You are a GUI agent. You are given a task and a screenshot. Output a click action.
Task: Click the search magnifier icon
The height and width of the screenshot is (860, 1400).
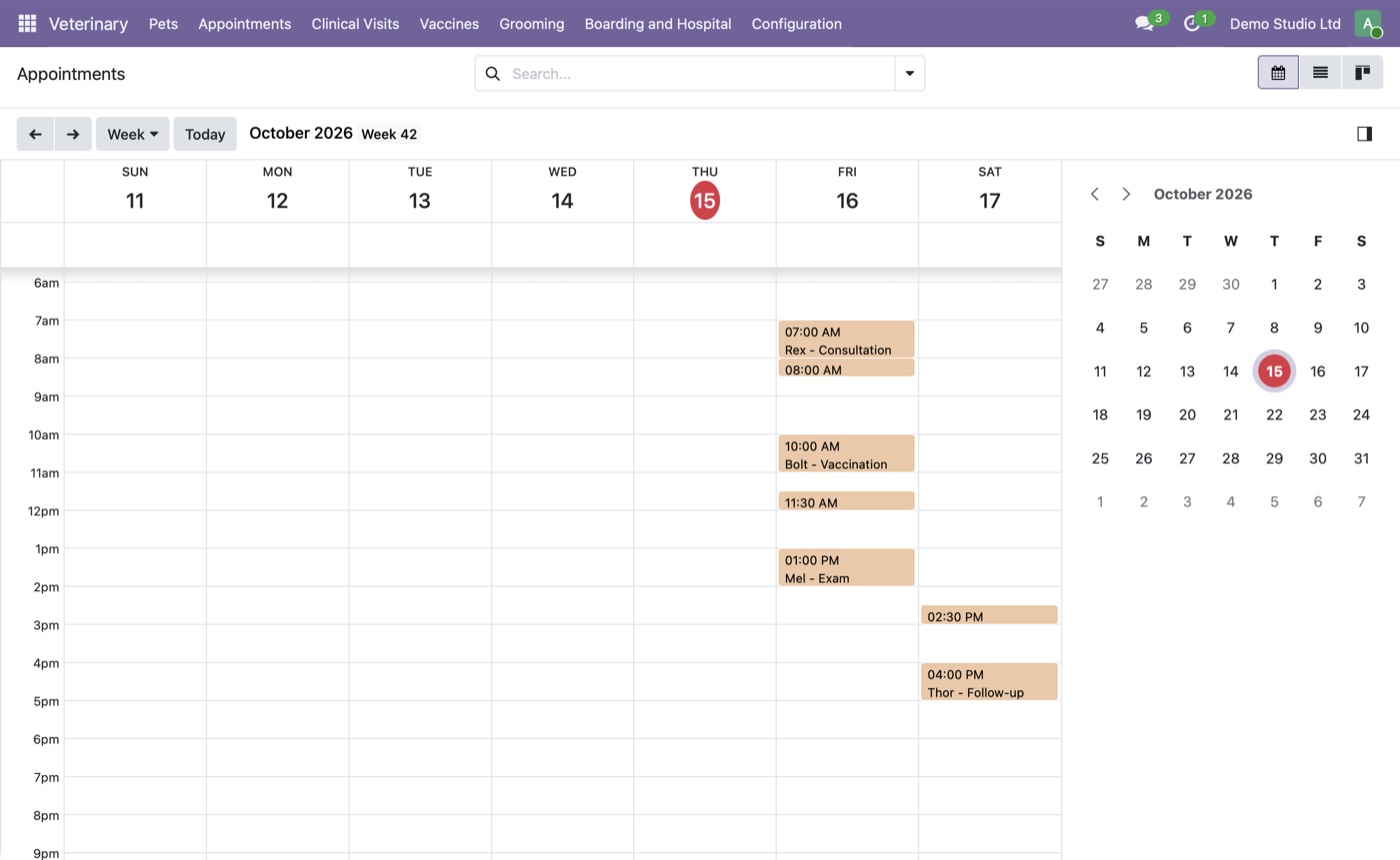[x=492, y=73]
